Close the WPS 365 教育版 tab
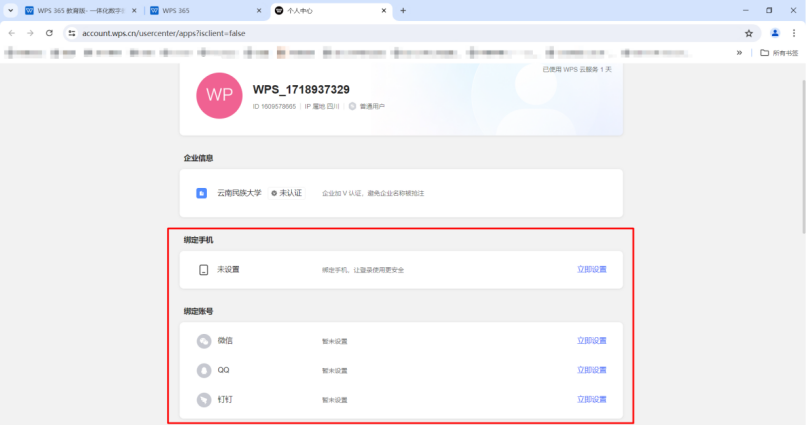The height and width of the screenshot is (425, 806). pos(134,10)
